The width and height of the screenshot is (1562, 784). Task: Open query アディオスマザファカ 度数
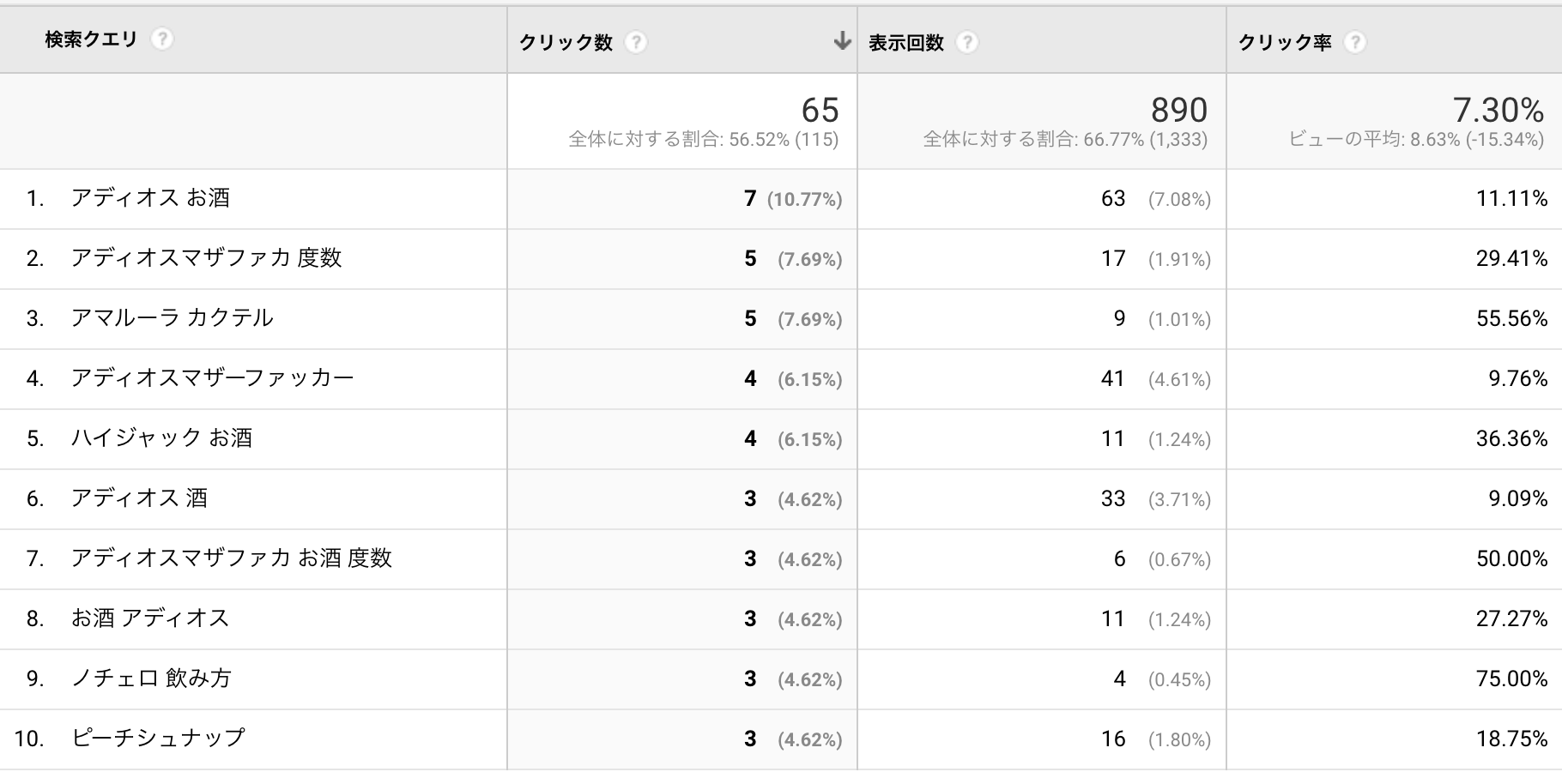206,258
